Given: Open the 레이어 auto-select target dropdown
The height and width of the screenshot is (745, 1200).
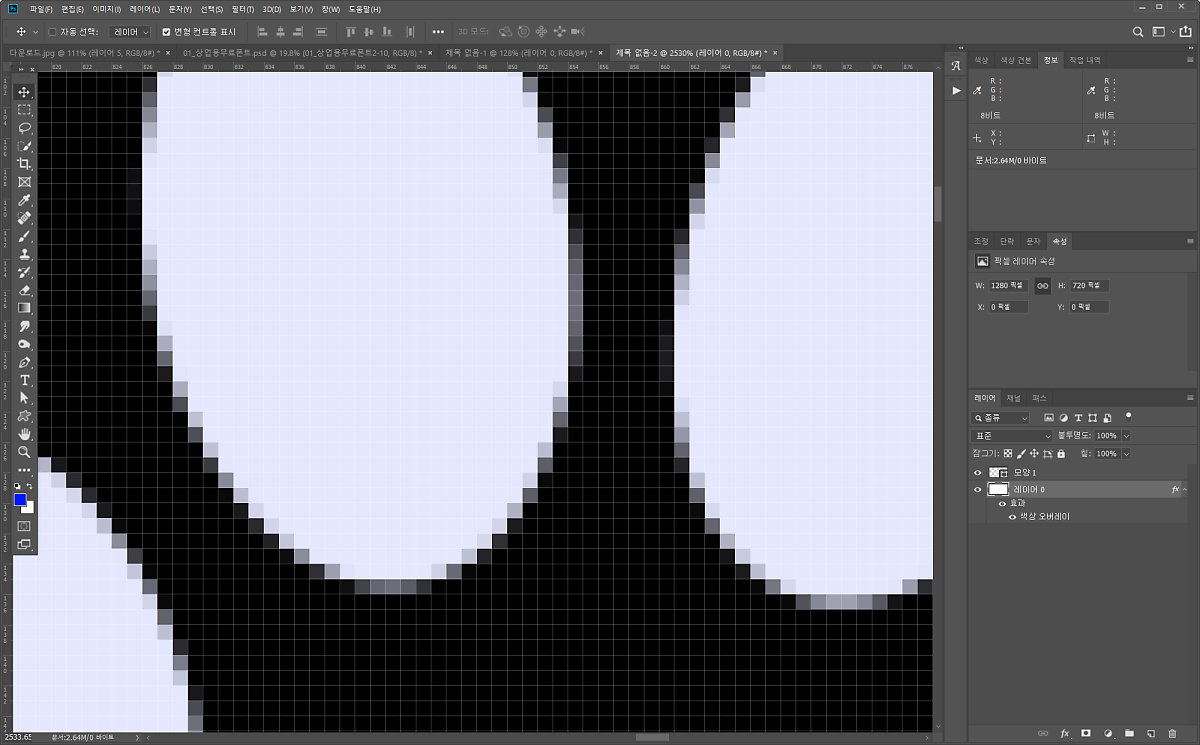Looking at the screenshot, I should click(131, 32).
